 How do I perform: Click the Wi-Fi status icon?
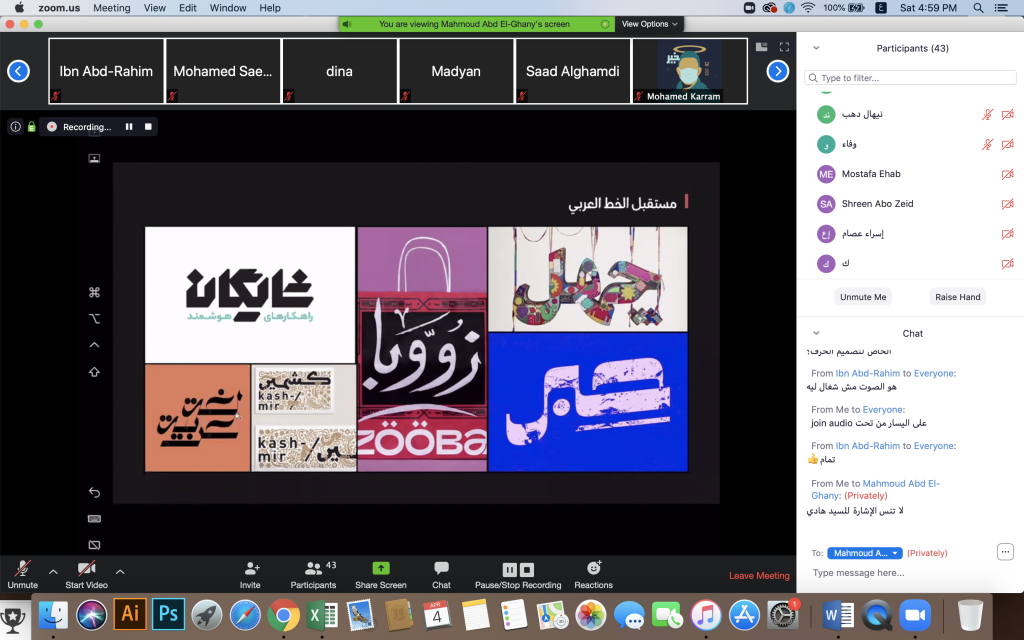[808, 8]
